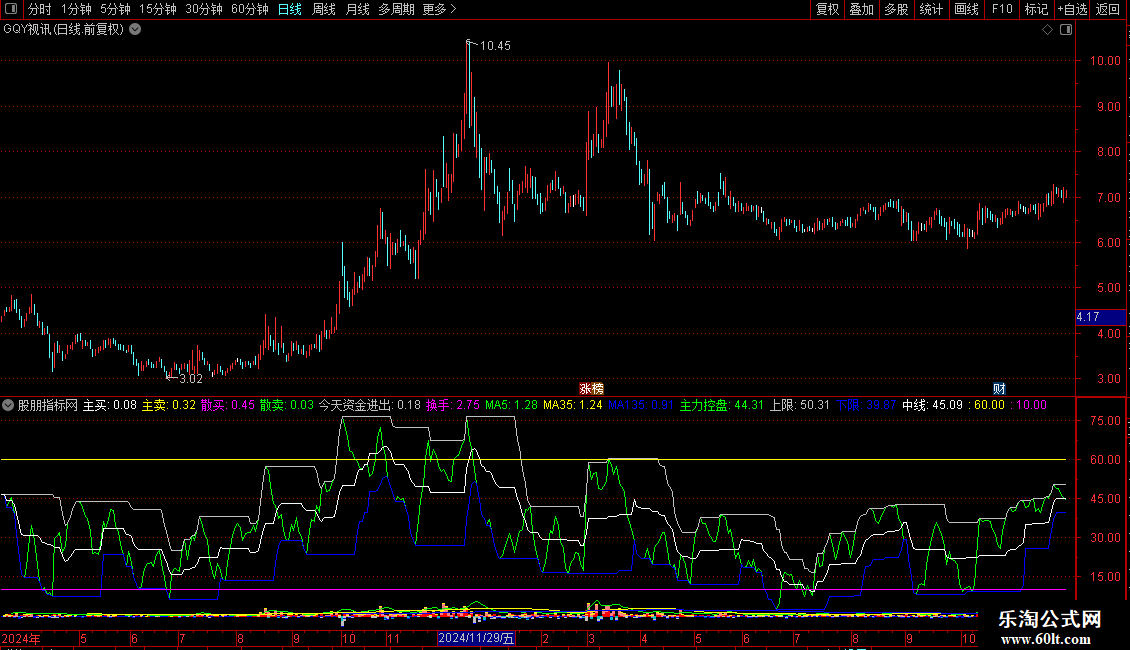Toggle the sidebar panel icon at top-left
The width and height of the screenshot is (1130, 650).
tap(11, 9)
